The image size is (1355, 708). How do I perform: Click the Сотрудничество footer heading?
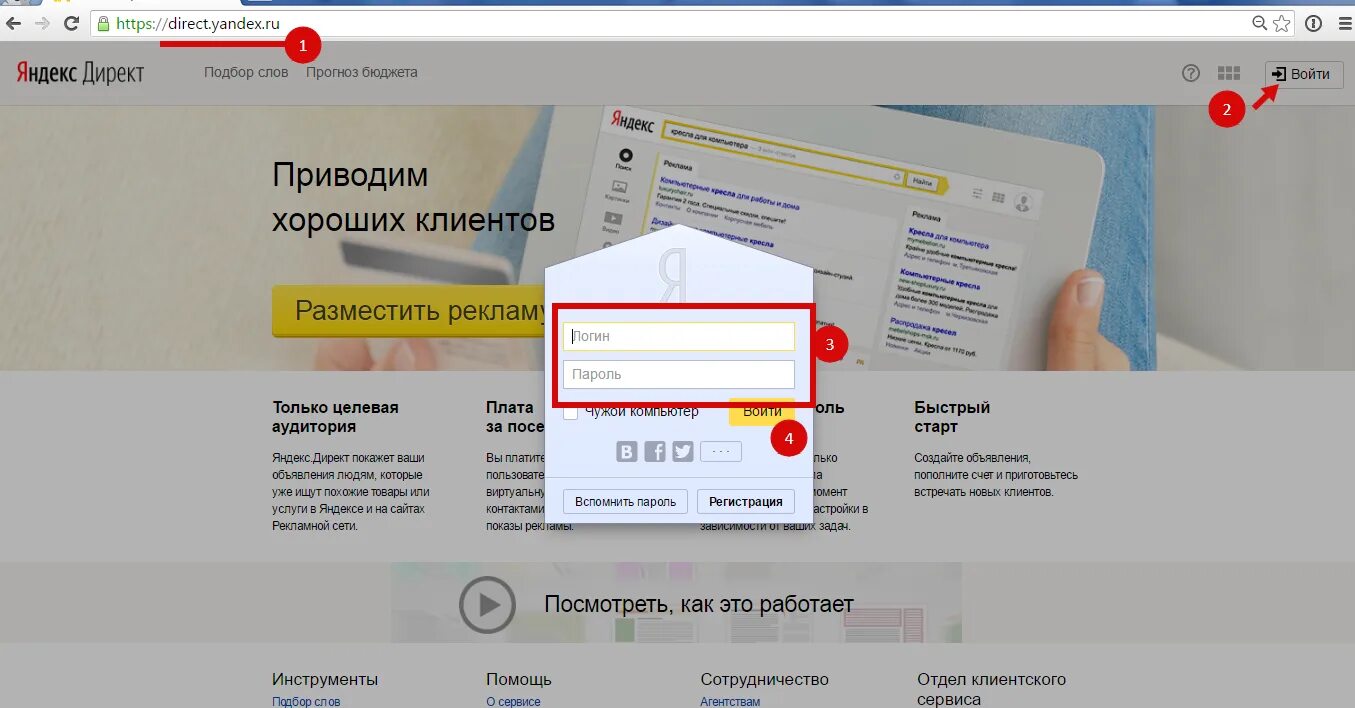pyautogui.click(x=765, y=679)
